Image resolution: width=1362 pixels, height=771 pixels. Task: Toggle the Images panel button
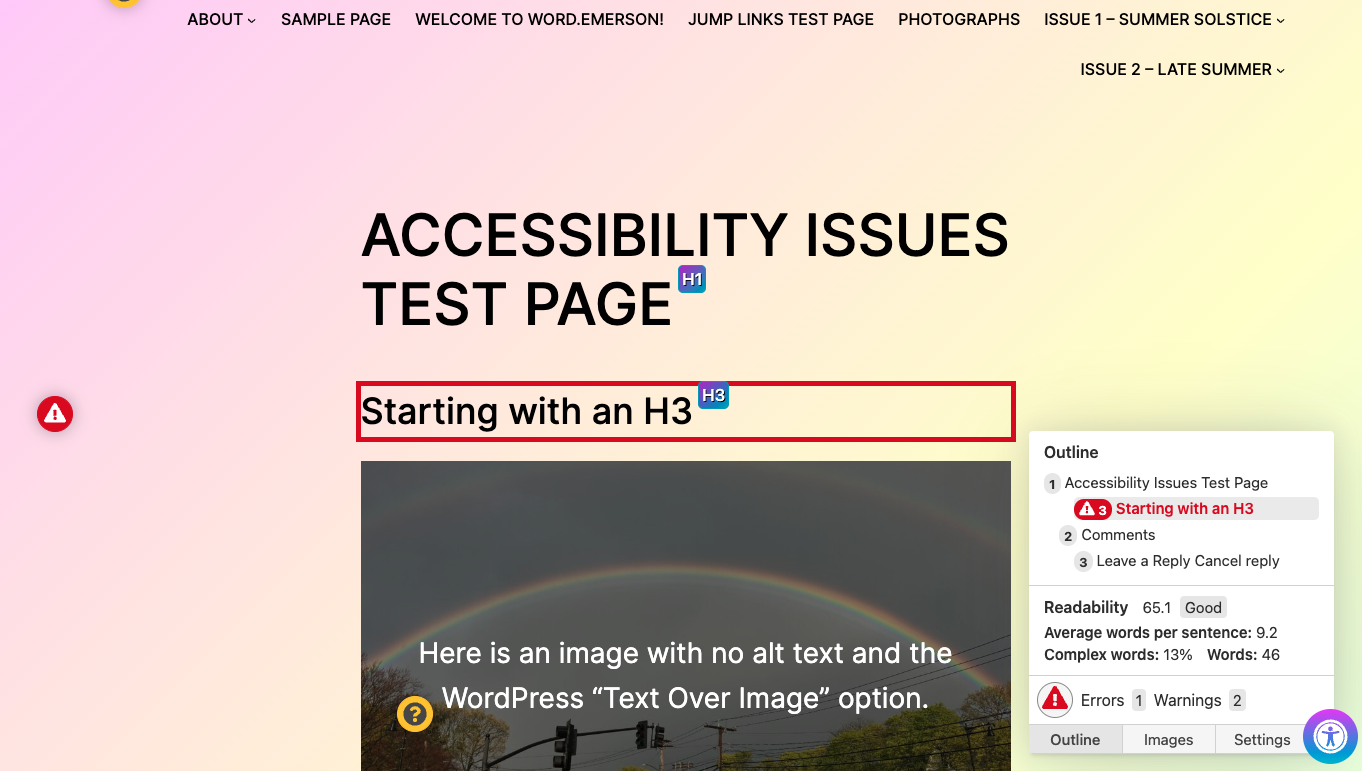(1168, 740)
